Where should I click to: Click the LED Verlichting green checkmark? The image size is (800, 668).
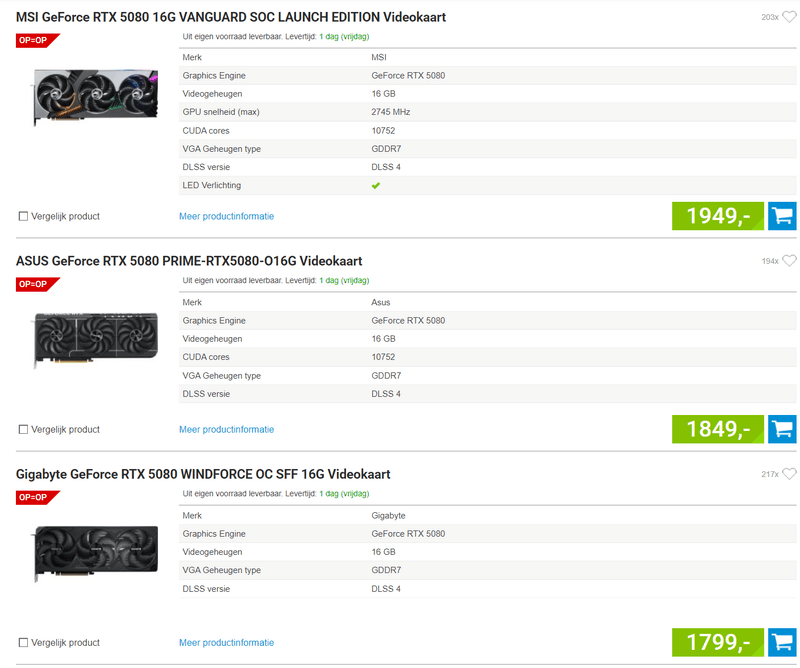coord(376,186)
